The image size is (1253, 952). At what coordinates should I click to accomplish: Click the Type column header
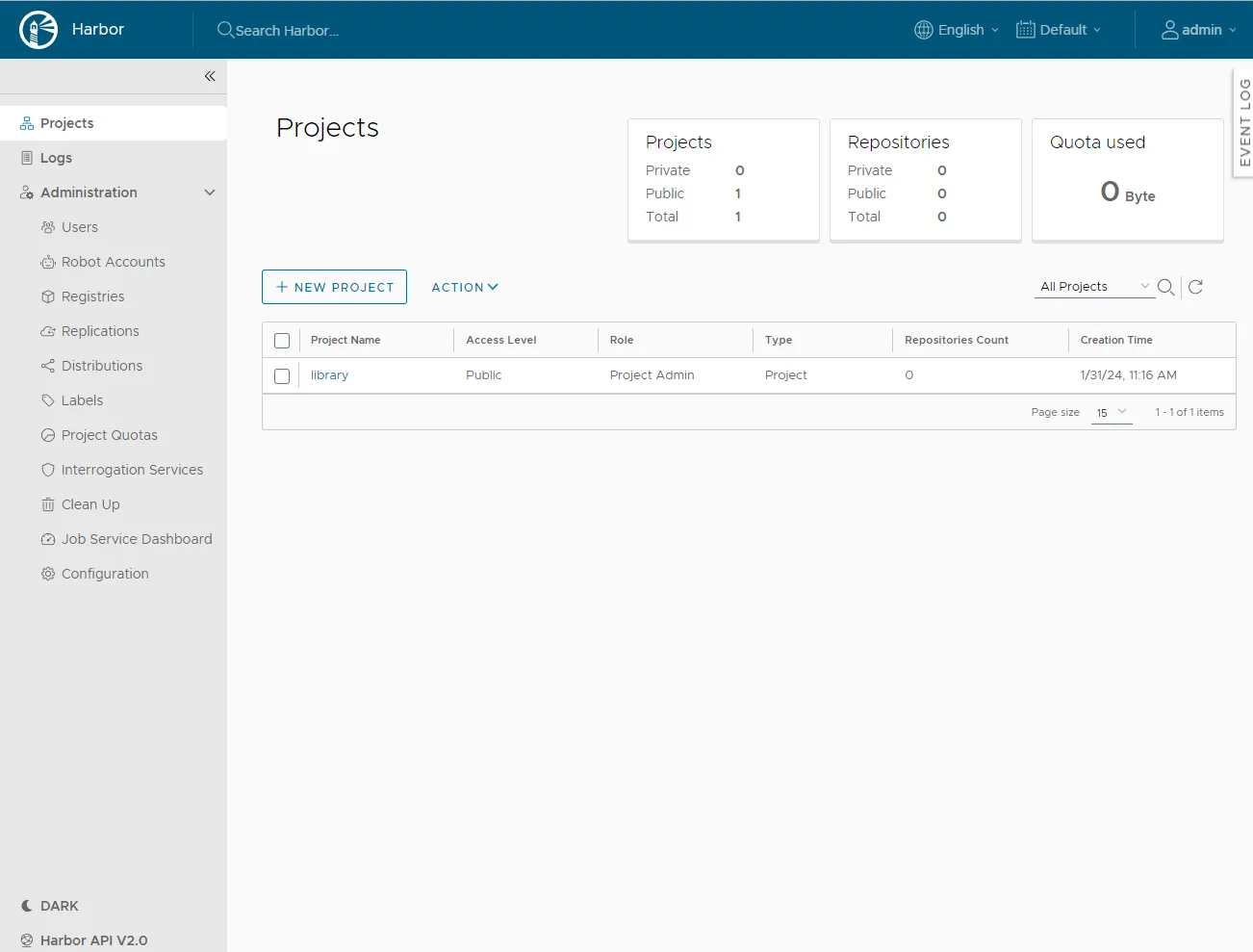click(779, 340)
